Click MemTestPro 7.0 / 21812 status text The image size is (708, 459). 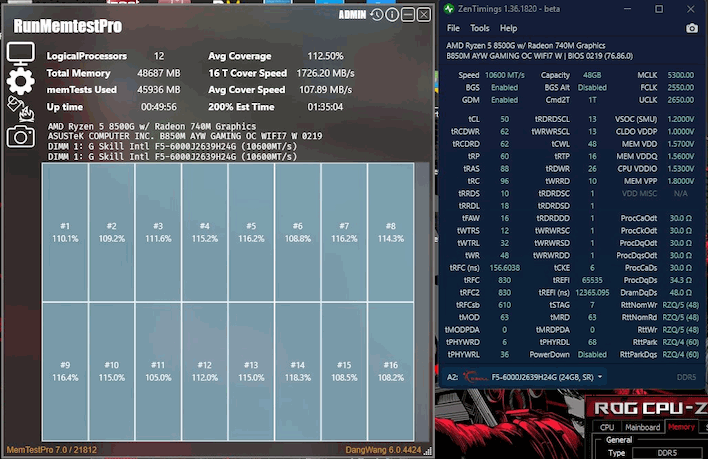click(x=51, y=450)
